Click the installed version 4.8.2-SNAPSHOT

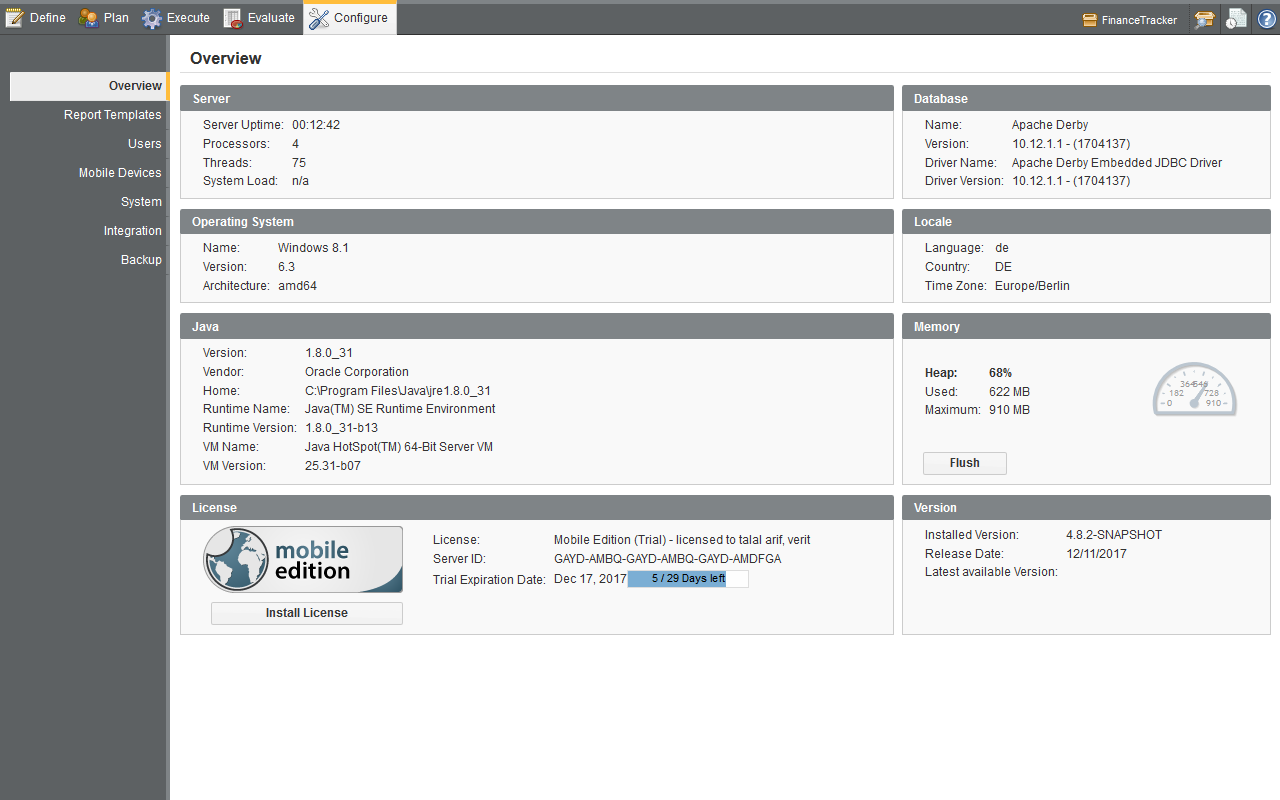pos(1114,535)
